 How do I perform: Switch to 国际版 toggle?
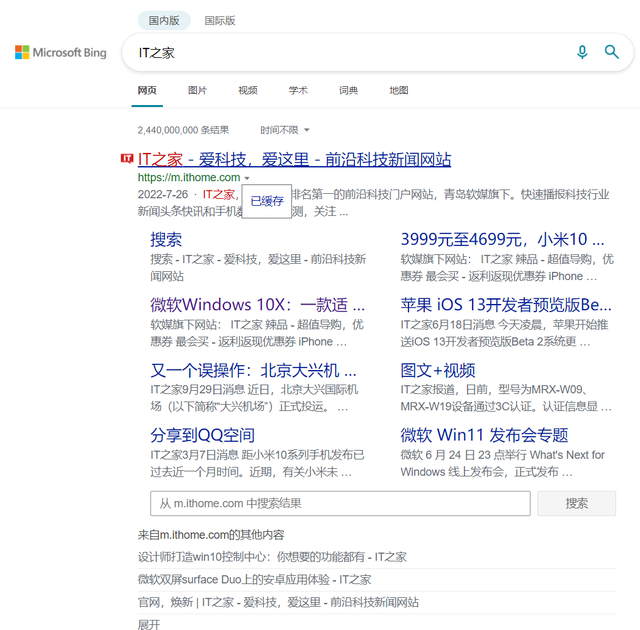click(220, 20)
